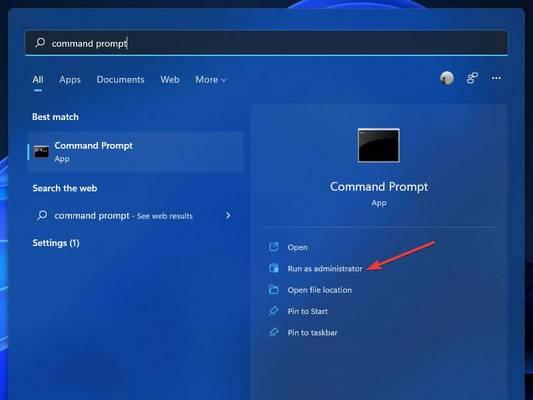Click the folder icon for Open file location

click(274, 290)
